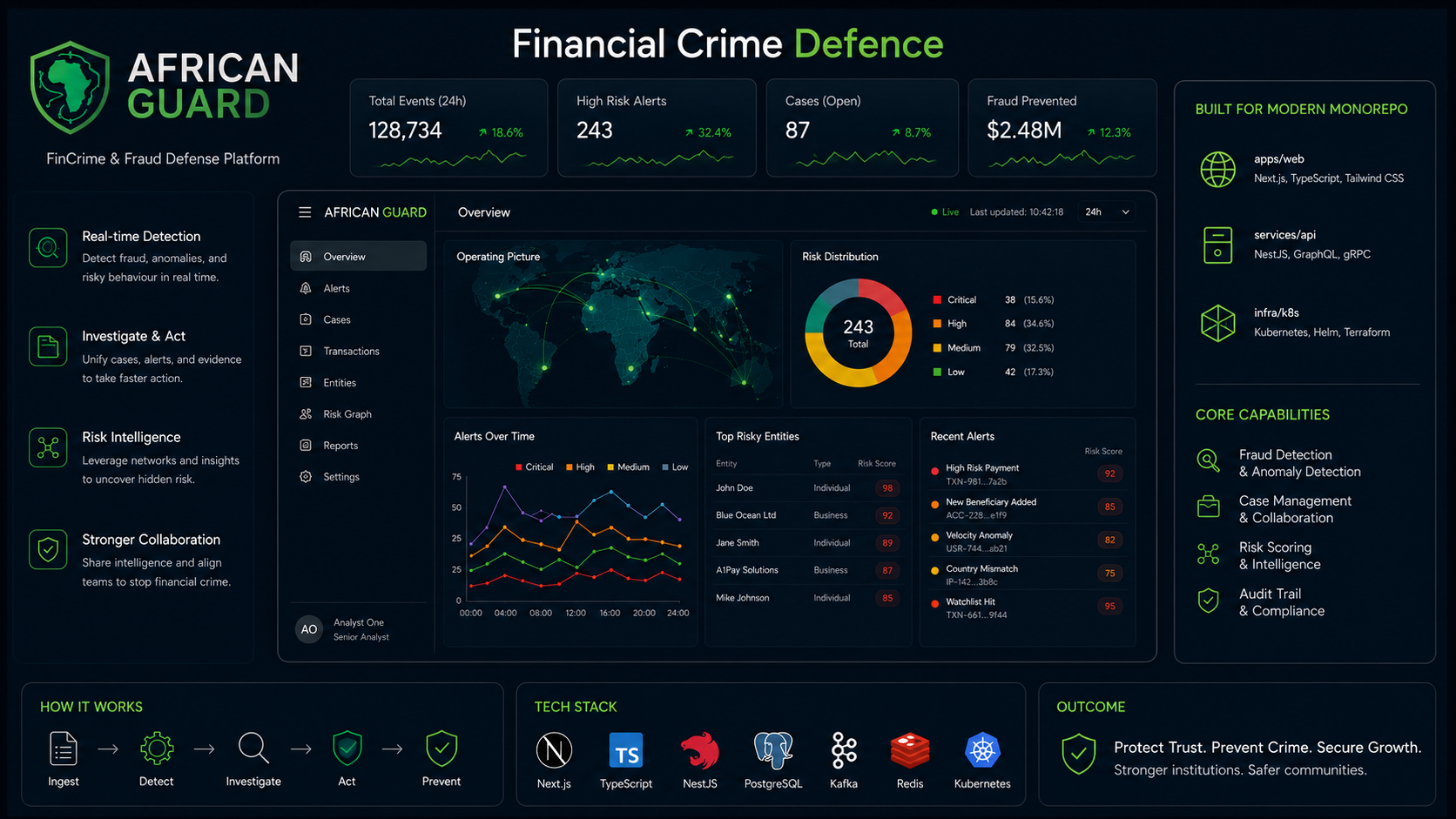
Task: Toggle Medium series in Alerts Over Time legend
Action: pos(628,467)
